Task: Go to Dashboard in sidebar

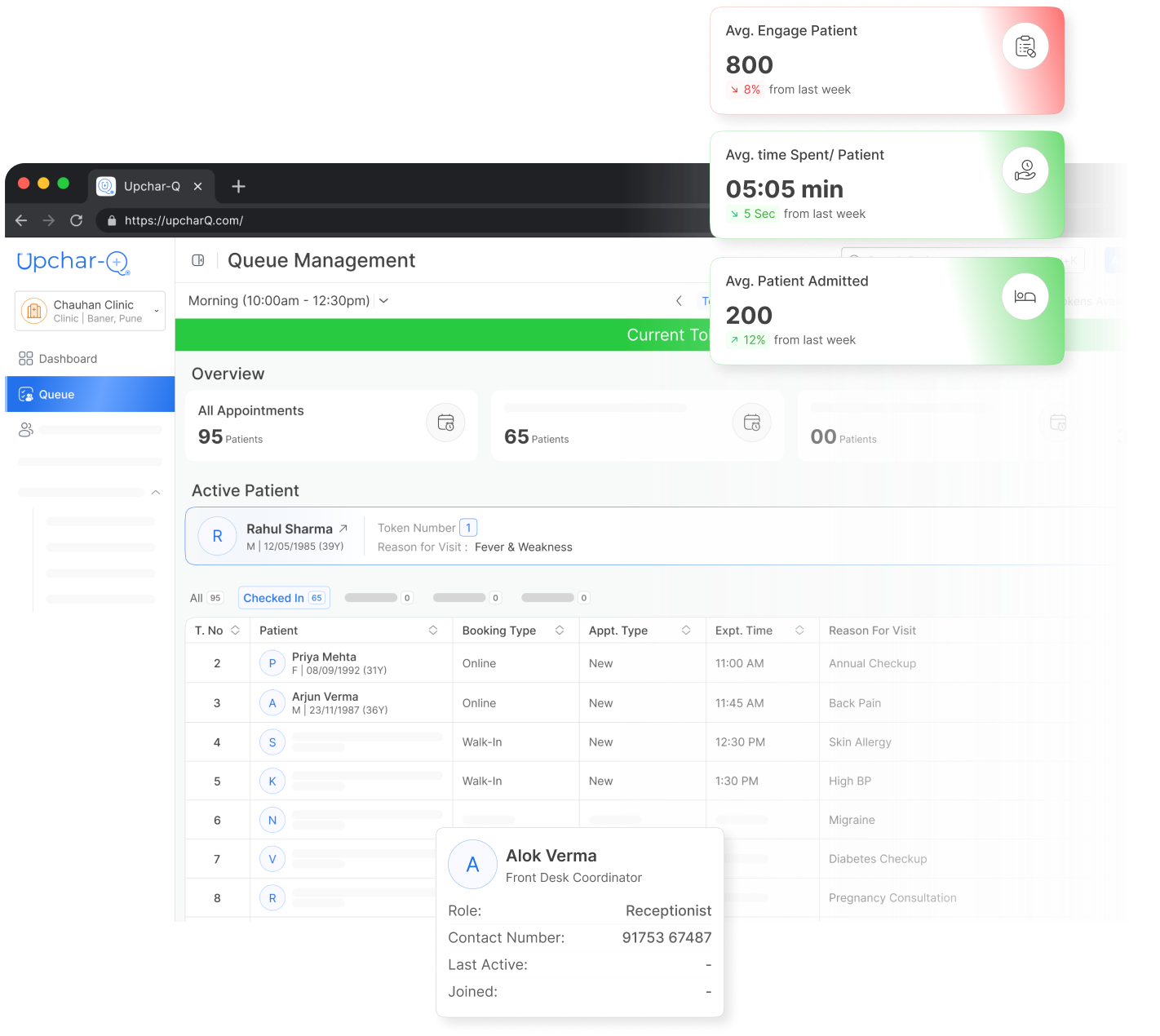Action: 67,359
